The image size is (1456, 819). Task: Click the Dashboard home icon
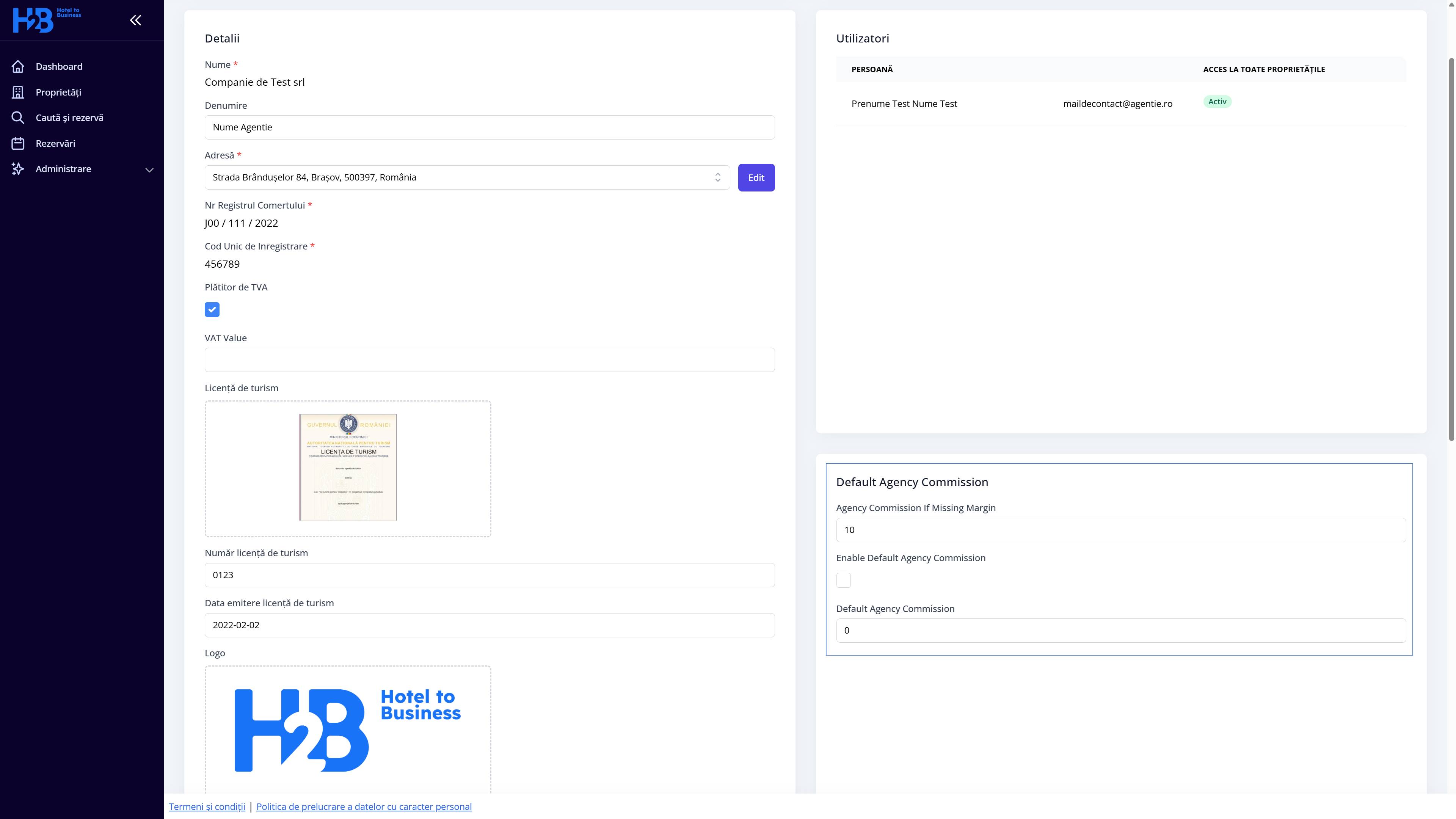[18, 67]
